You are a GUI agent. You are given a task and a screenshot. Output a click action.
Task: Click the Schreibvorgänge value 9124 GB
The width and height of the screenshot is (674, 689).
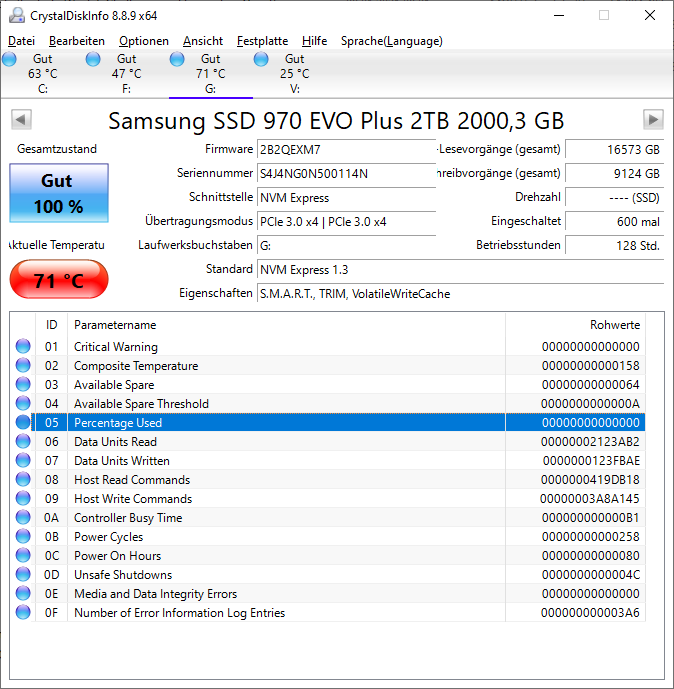coord(615,173)
